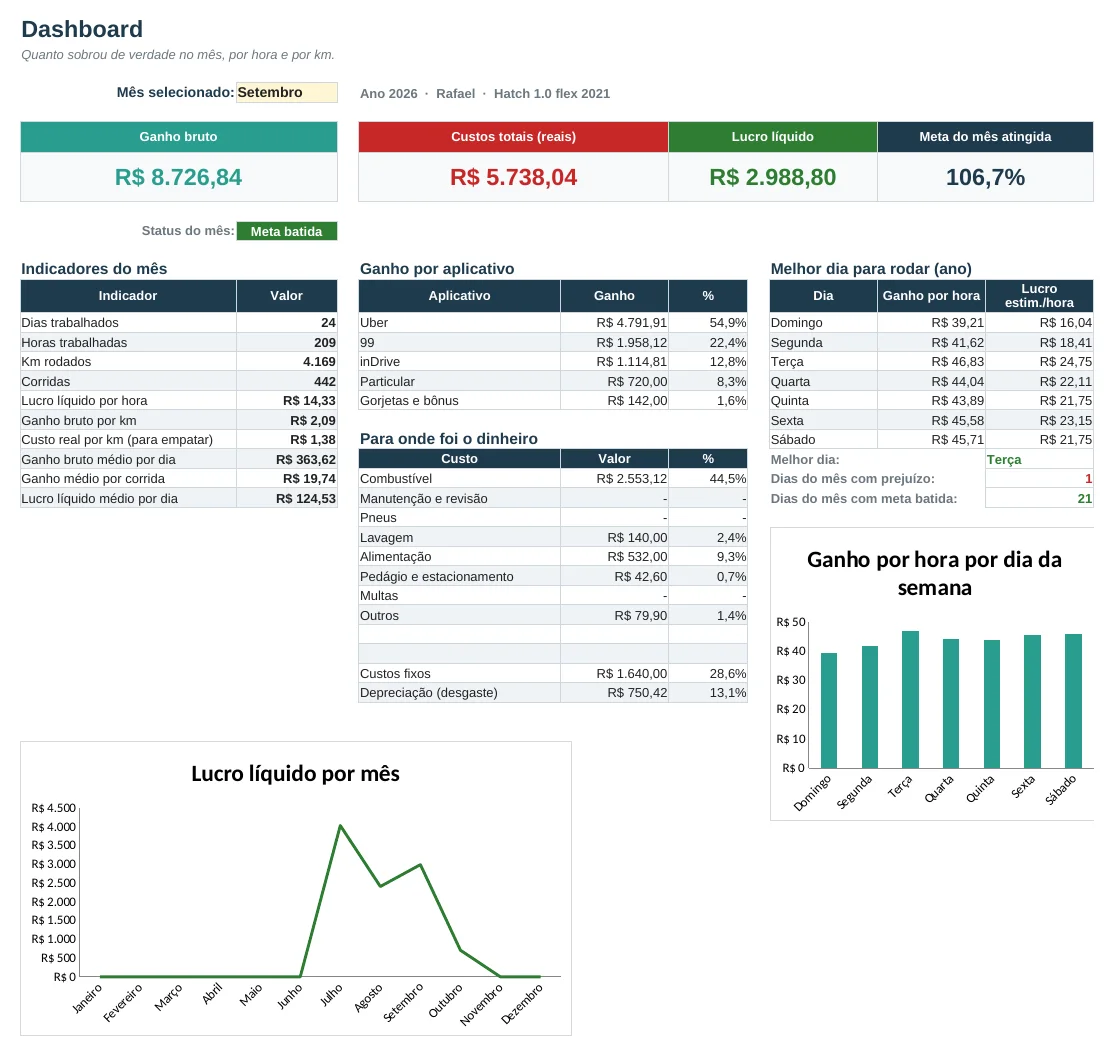This screenshot has height=1056, width=1114.
Task: Select the Lavagem value R$ 140,00
Action: pos(615,538)
